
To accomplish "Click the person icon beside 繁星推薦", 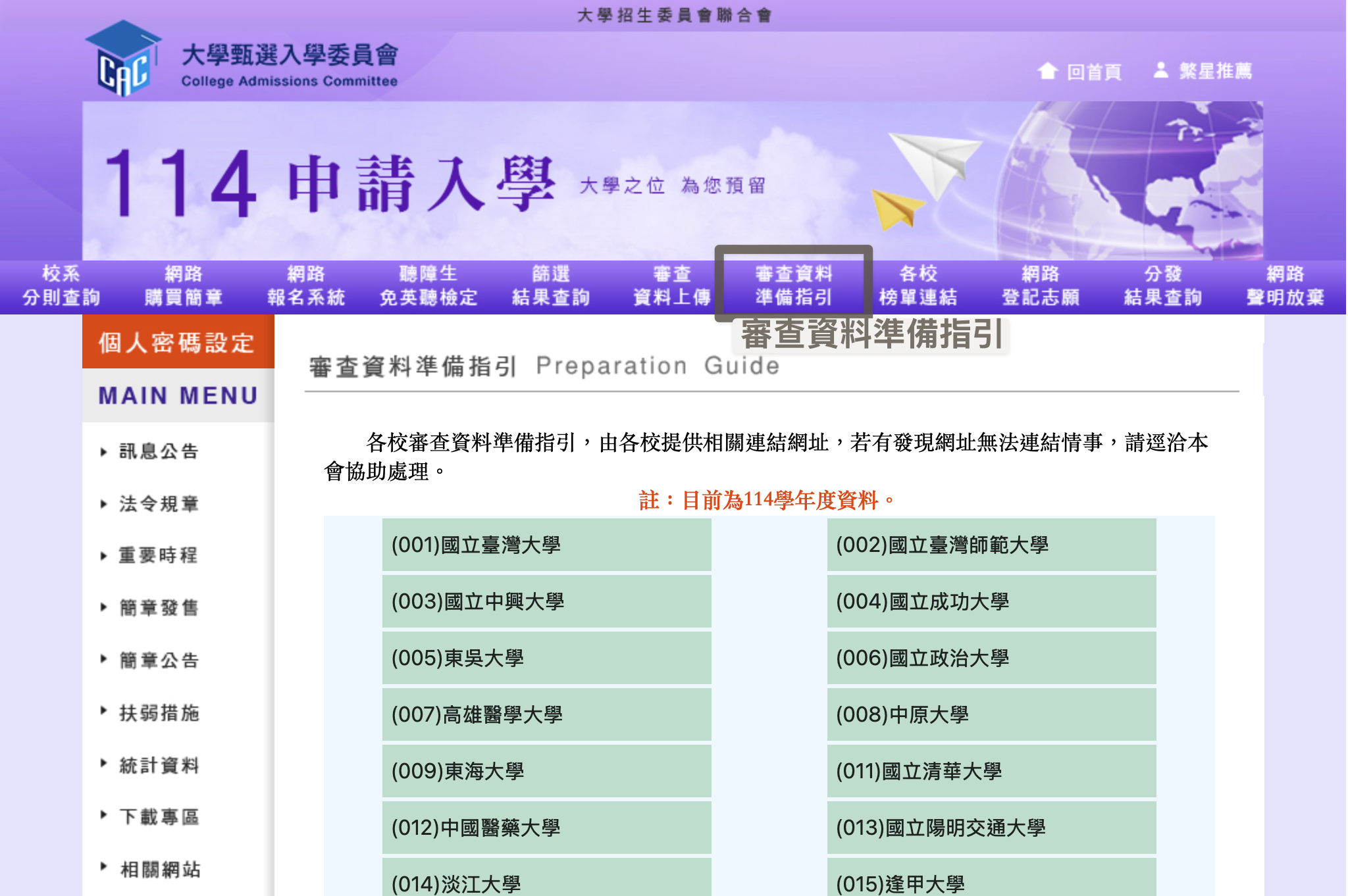I will point(1161,70).
